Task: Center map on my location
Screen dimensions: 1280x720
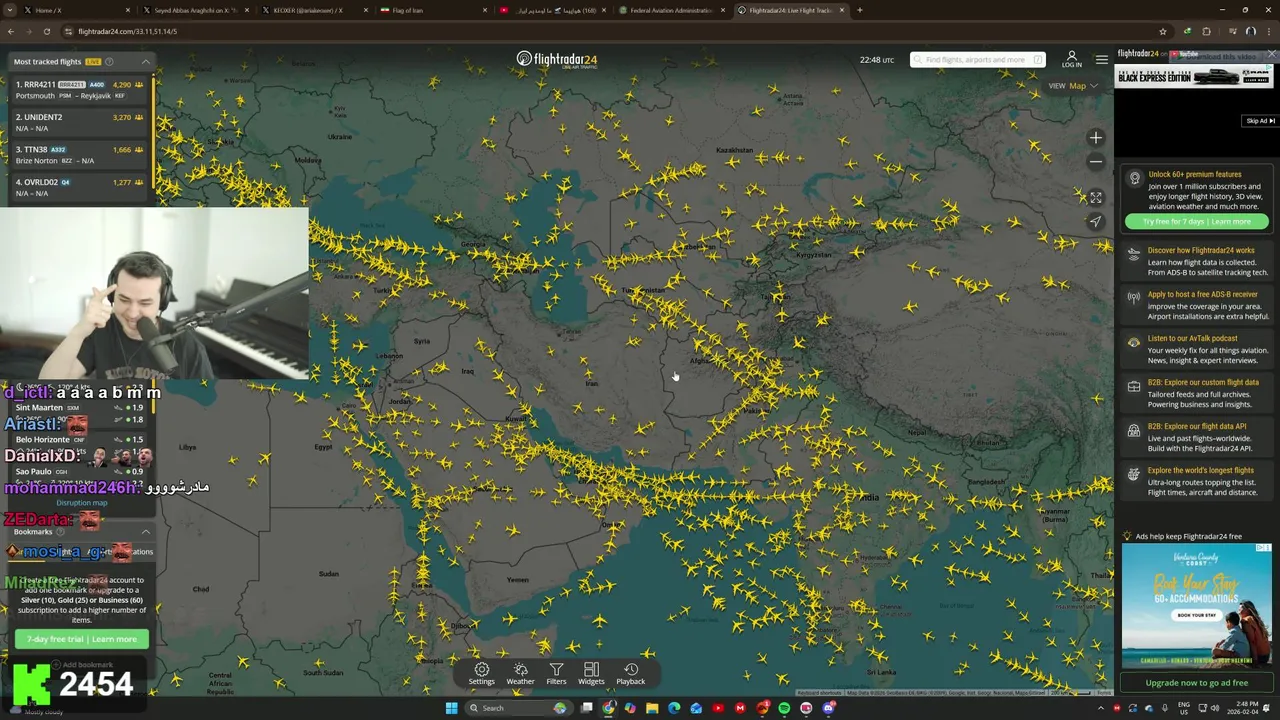Action: click(1096, 221)
